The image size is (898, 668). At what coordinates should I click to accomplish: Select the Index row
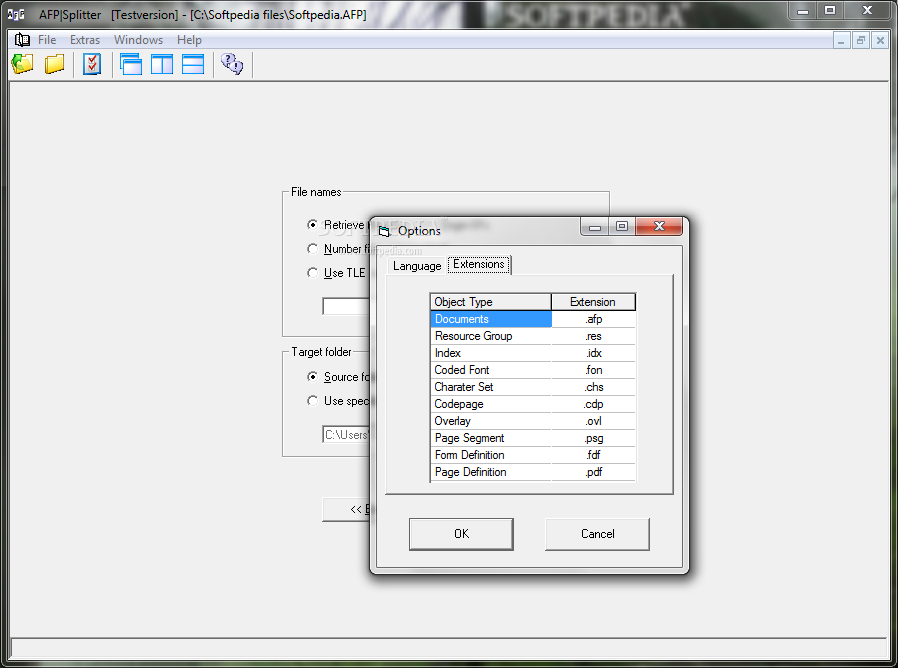coord(491,353)
